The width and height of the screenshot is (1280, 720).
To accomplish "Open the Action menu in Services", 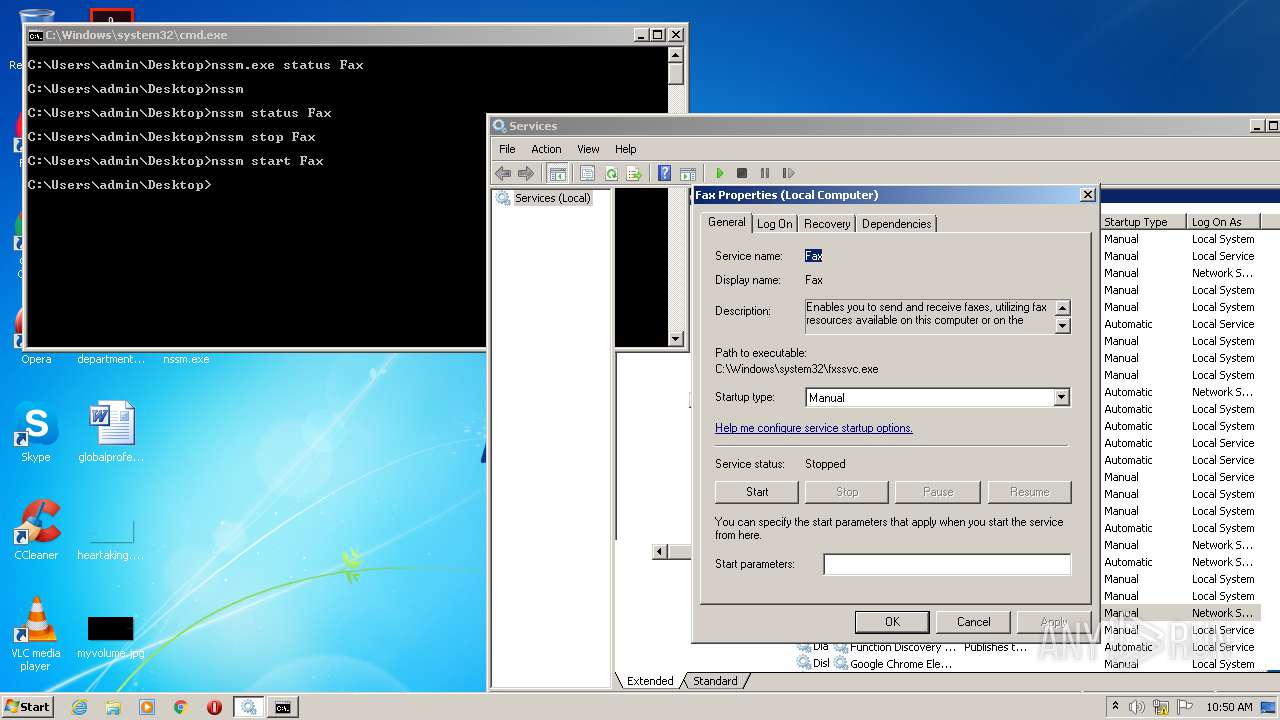I will point(546,149).
